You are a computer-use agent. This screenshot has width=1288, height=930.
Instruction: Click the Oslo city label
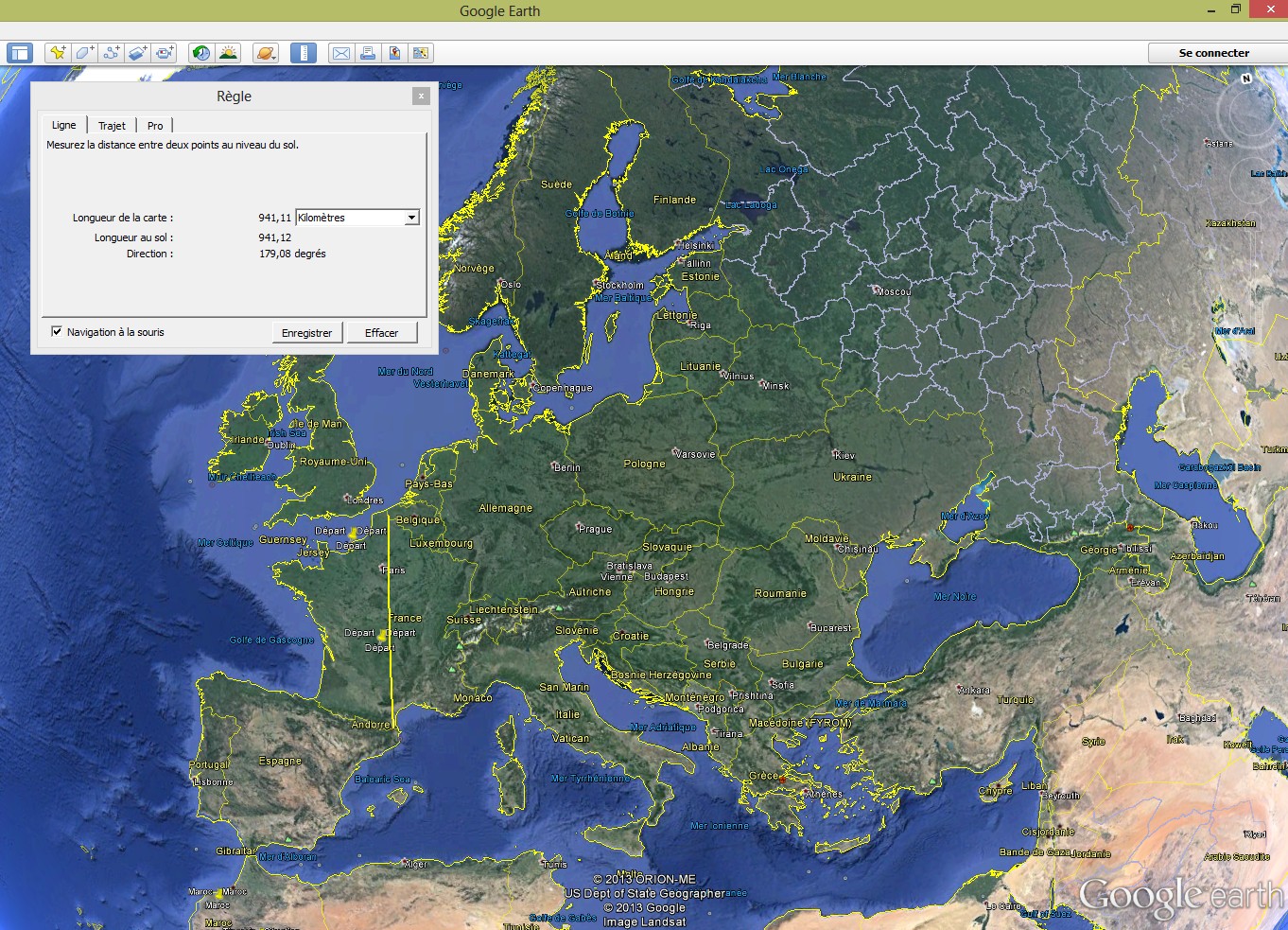(511, 284)
